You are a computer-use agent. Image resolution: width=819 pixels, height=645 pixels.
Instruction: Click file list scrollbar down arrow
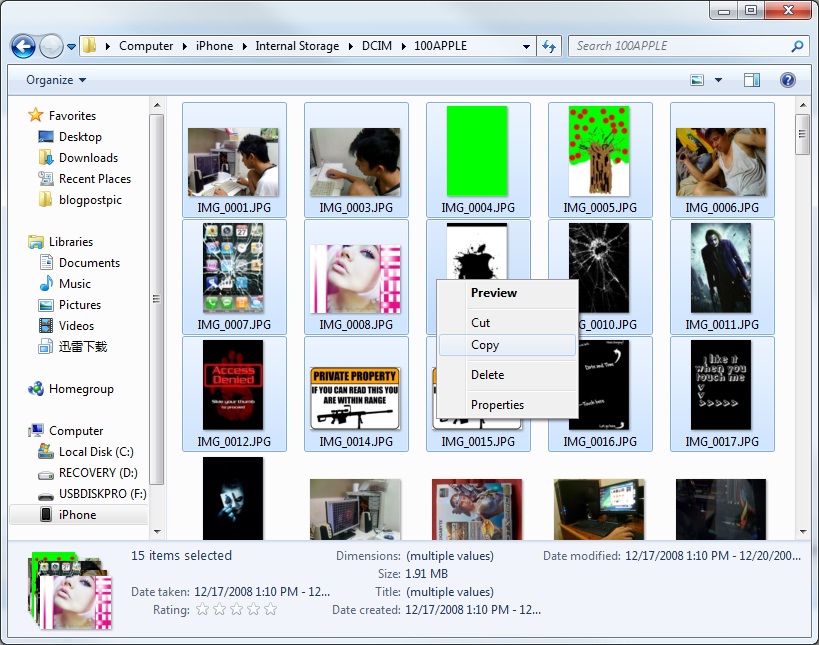point(803,532)
